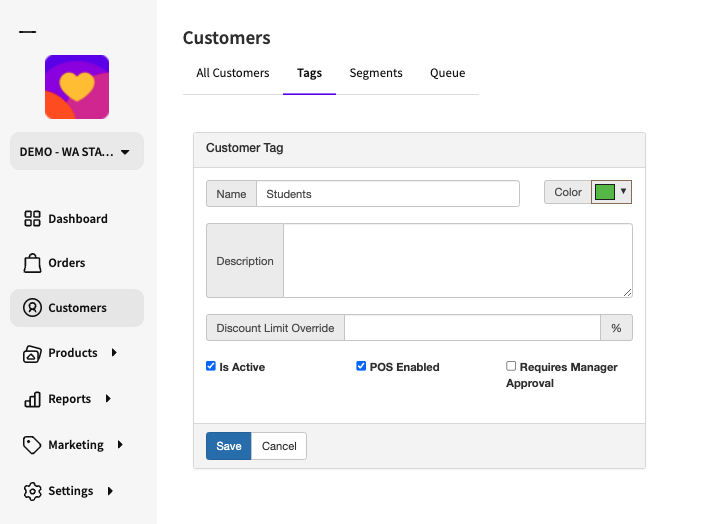Switch to the All Customers tab
Screen dimensions: 705x524
tap(232, 73)
